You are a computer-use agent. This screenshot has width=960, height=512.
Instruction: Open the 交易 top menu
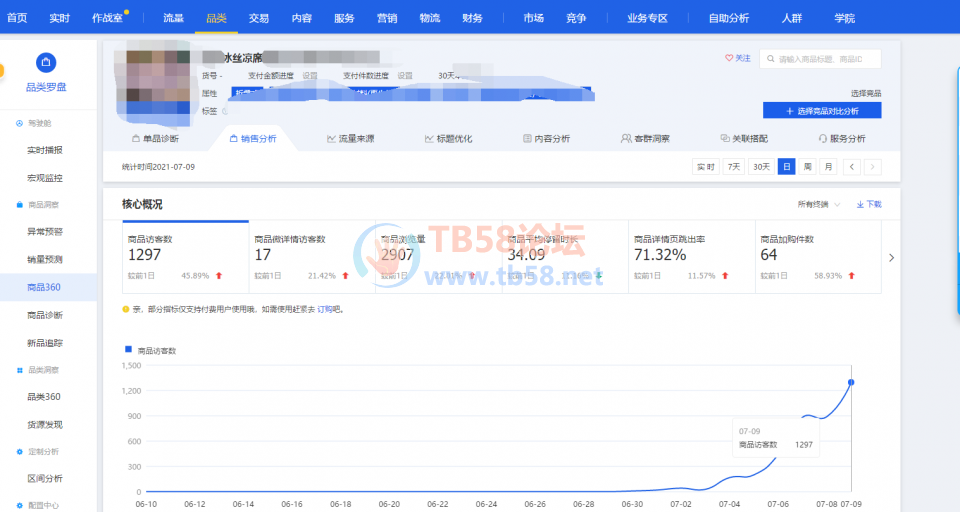coord(259,18)
